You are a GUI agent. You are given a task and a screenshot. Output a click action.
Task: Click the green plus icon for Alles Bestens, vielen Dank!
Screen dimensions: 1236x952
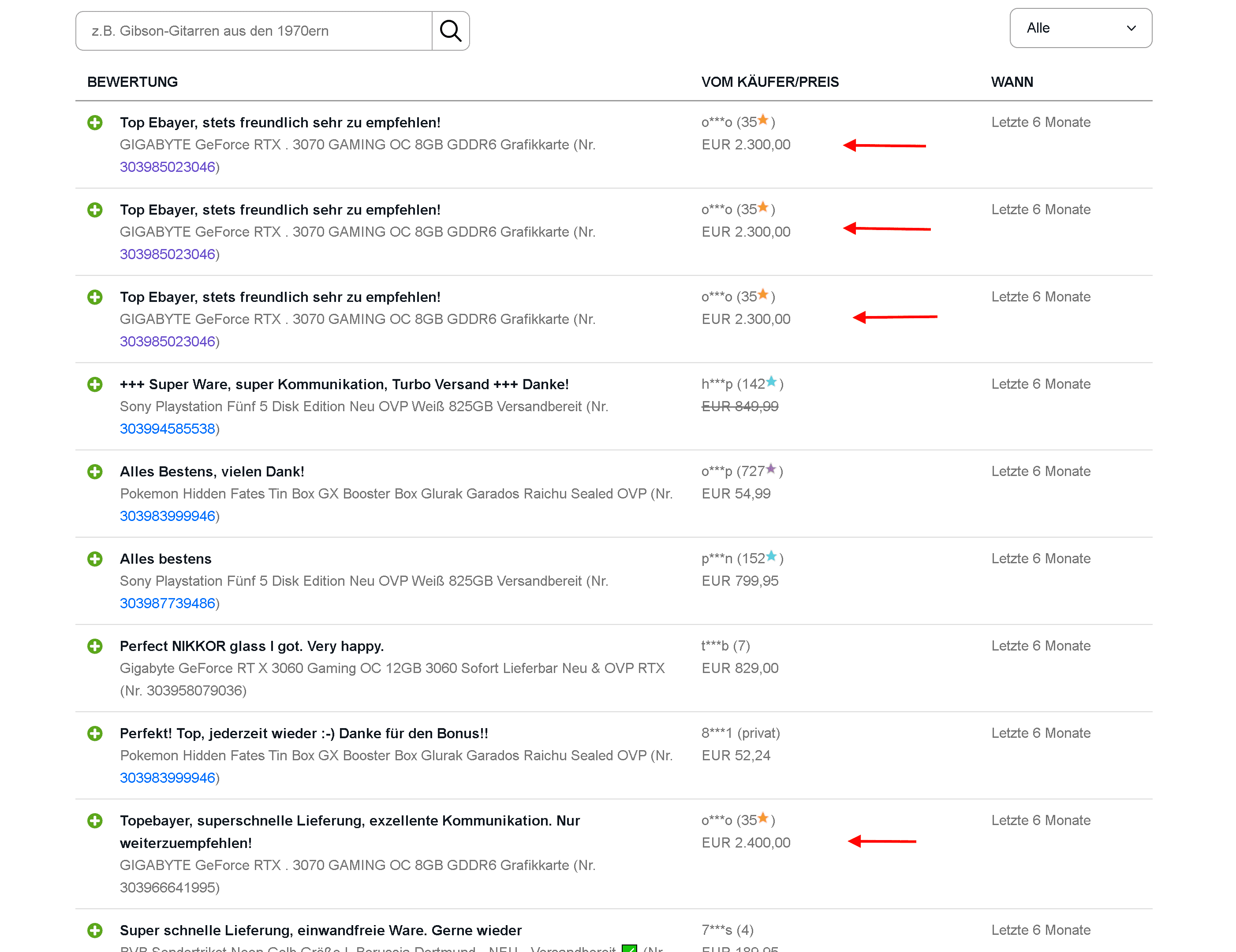(95, 472)
